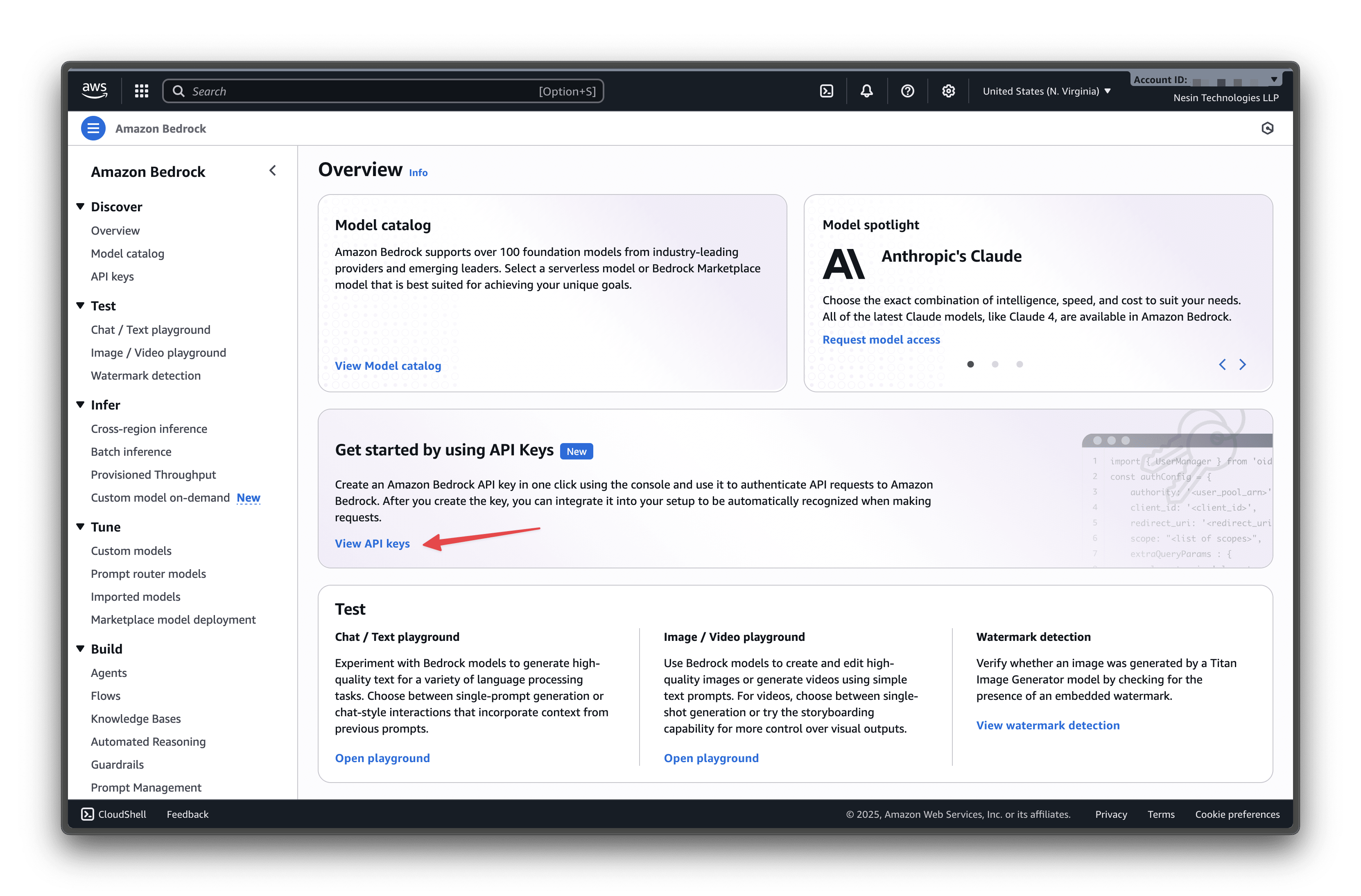1361x896 pixels.
Task: Open Cookie preferences in footer
Action: (x=1237, y=814)
